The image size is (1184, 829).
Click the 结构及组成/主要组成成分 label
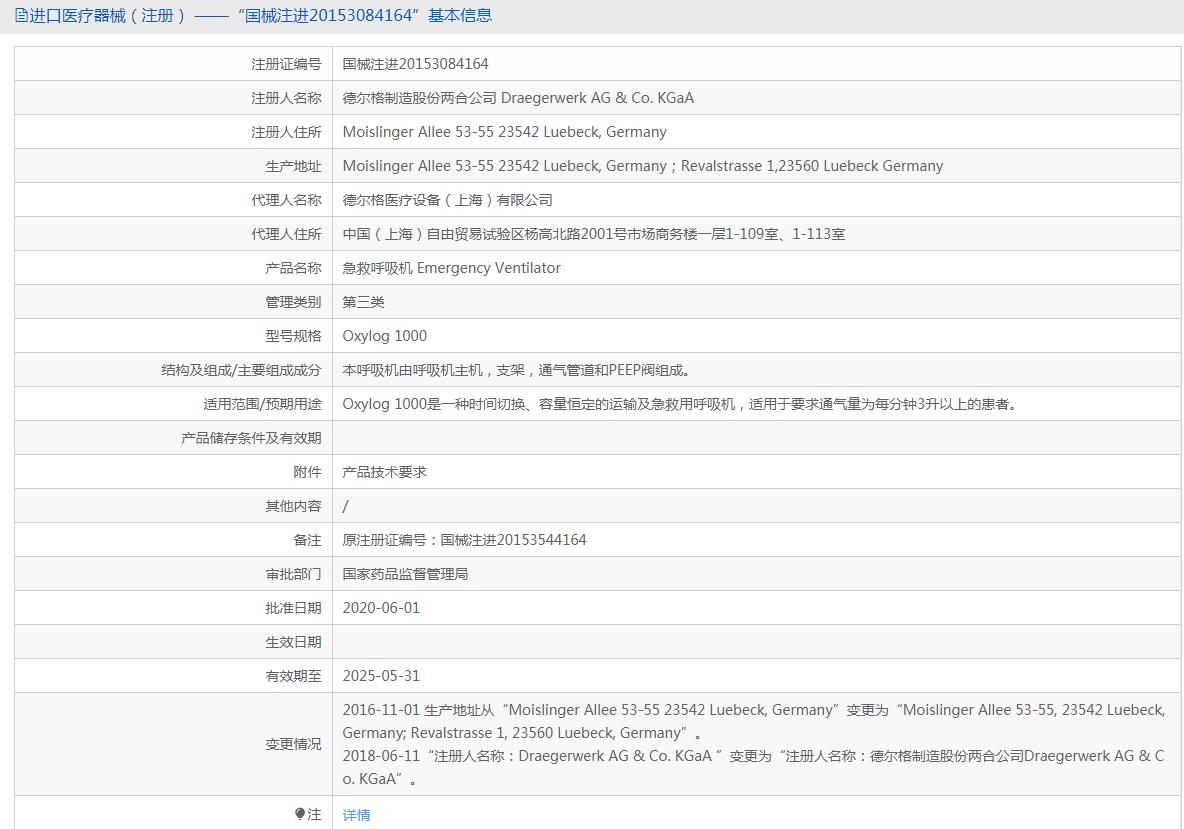pyautogui.click(x=241, y=370)
